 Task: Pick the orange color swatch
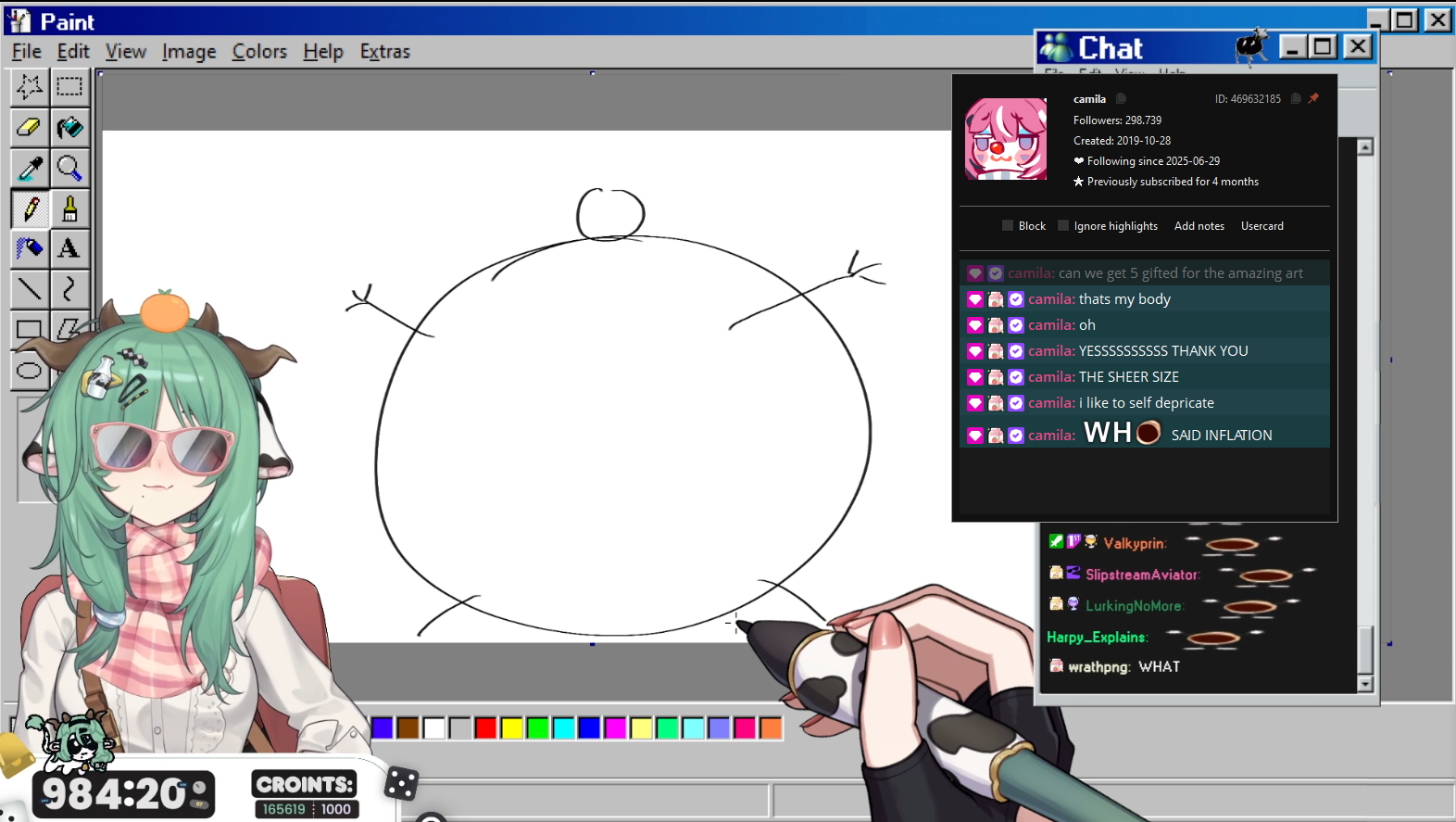[772, 728]
